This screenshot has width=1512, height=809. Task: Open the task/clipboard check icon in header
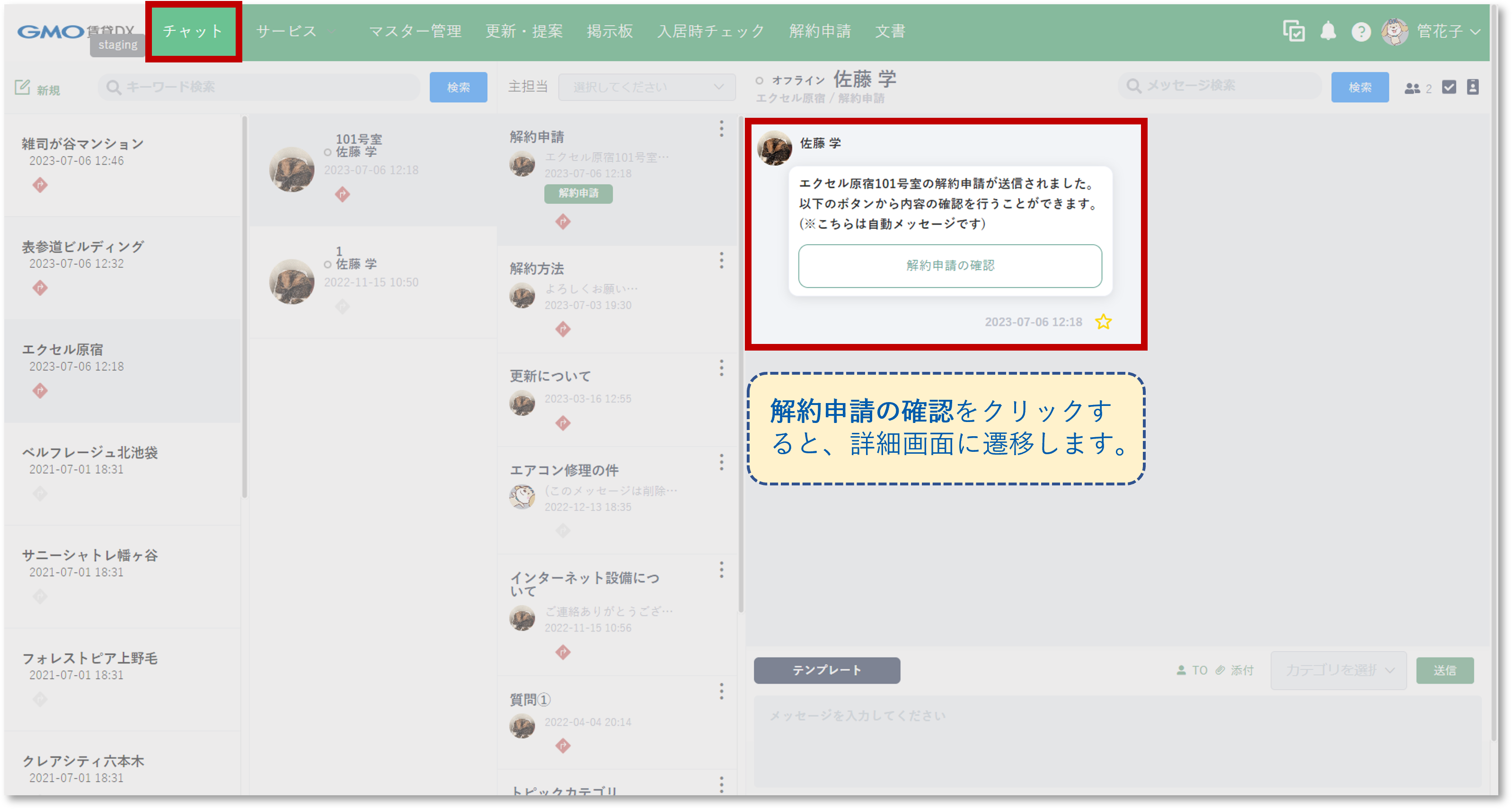[1294, 32]
